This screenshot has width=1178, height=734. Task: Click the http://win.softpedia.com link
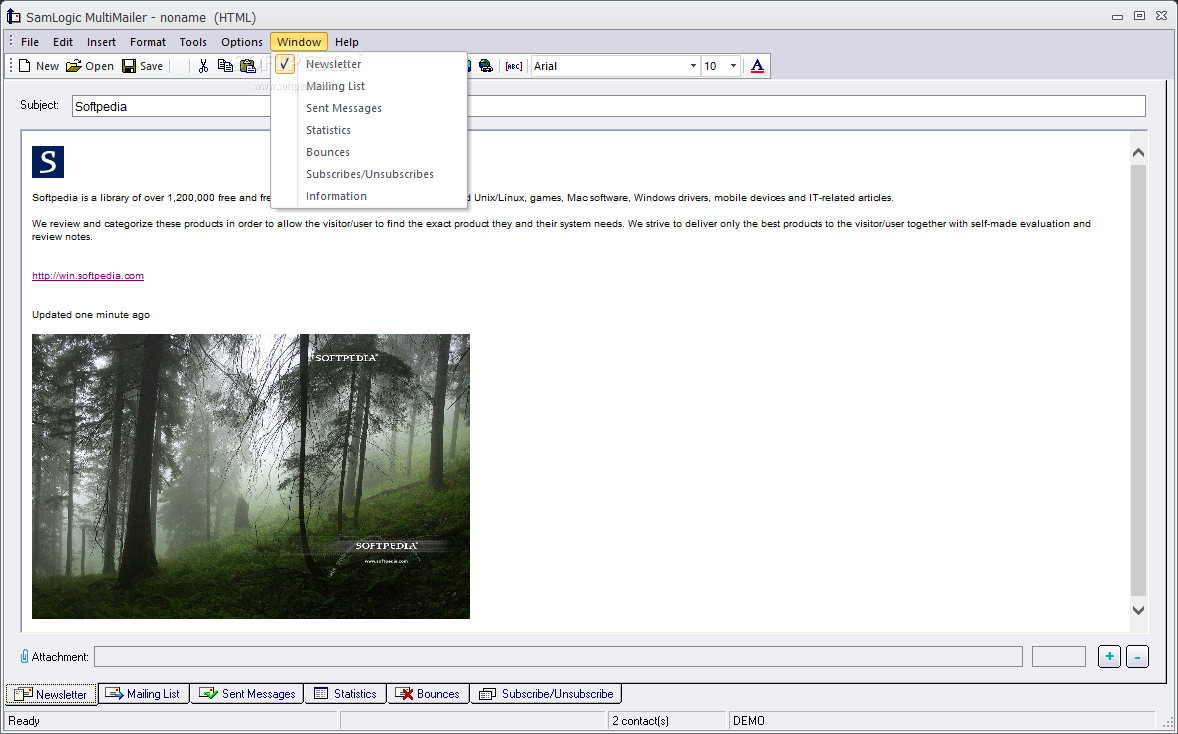[x=88, y=276]
